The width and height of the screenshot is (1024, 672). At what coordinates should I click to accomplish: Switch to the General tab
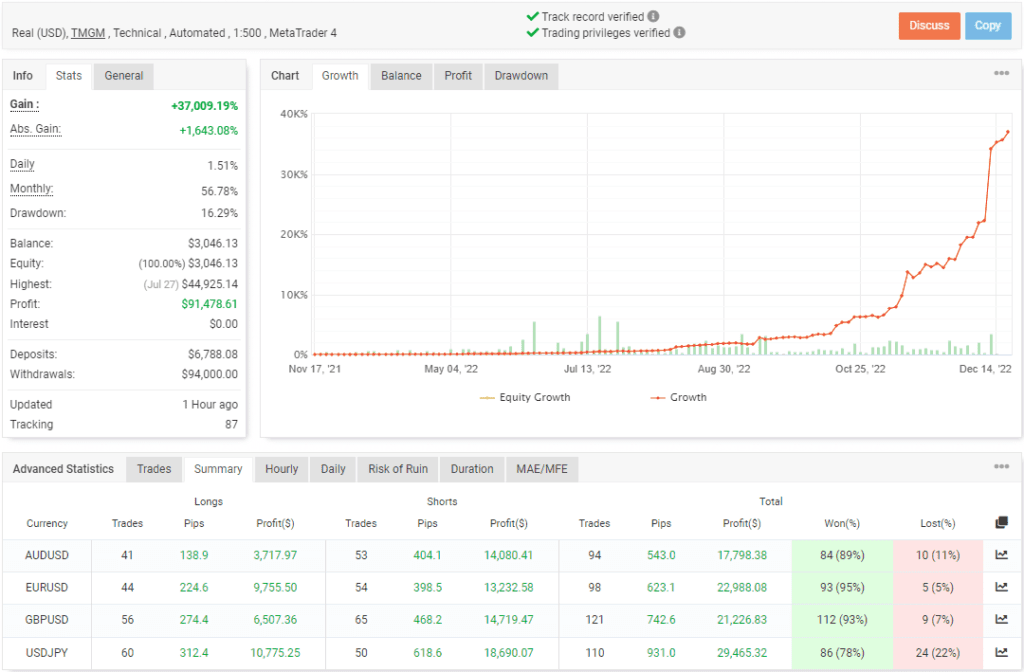(124, 75)
